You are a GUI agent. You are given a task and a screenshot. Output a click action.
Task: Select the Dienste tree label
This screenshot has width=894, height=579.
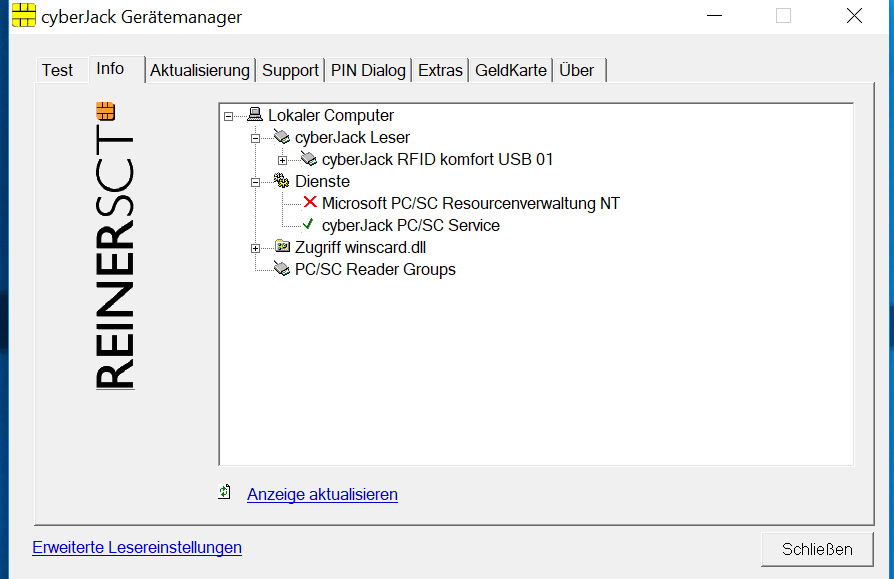tap(322, 181)
